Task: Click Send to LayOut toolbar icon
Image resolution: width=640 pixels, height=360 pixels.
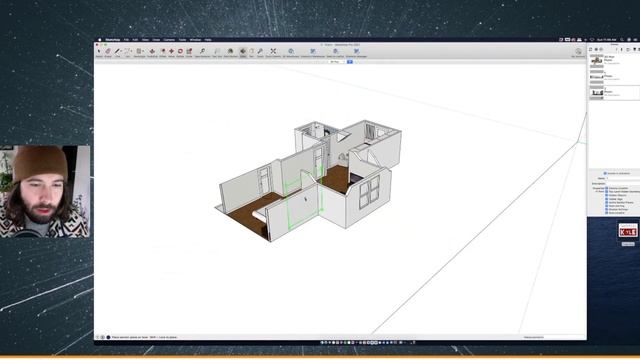Action: pyautogui.click(x=335, y=51)
